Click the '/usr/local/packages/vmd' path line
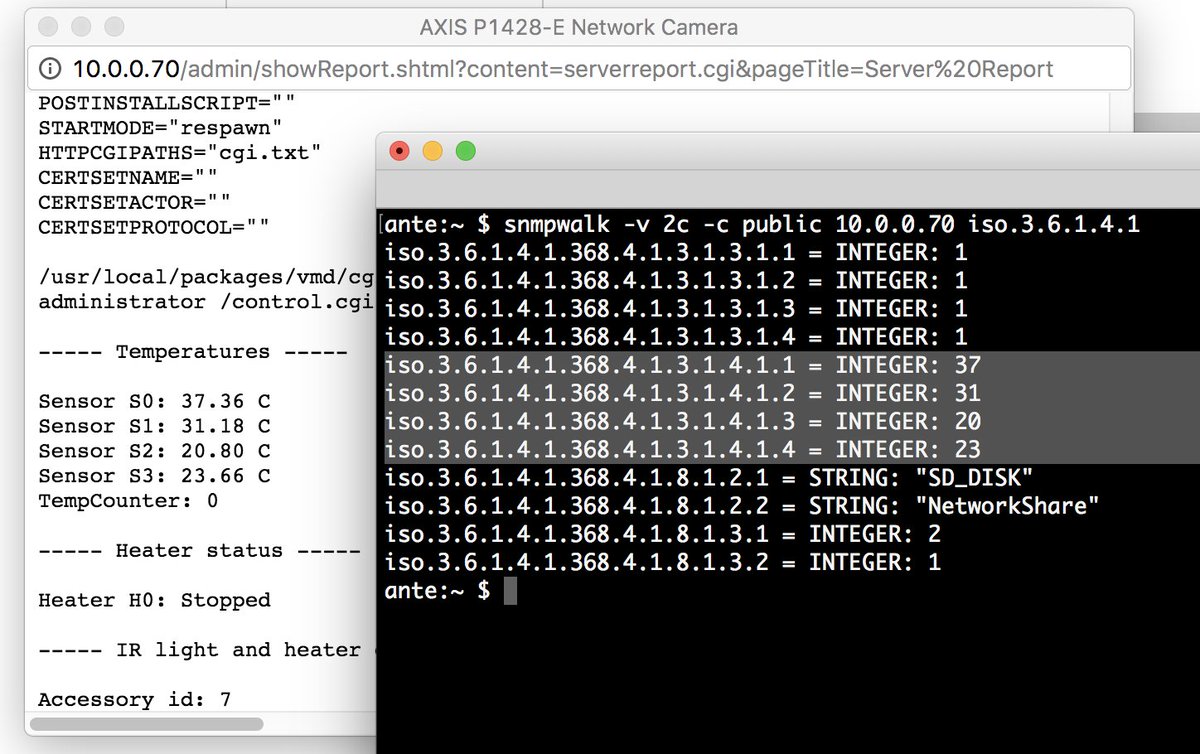The width and height of the screenshot is (1200, 754). point(206,277)
